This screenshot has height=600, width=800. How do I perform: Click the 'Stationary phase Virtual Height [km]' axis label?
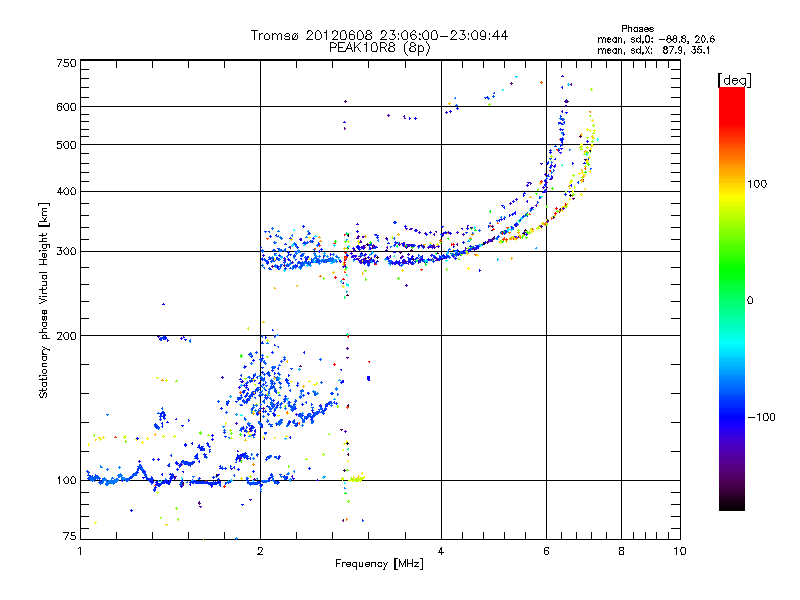coord(44,300)
